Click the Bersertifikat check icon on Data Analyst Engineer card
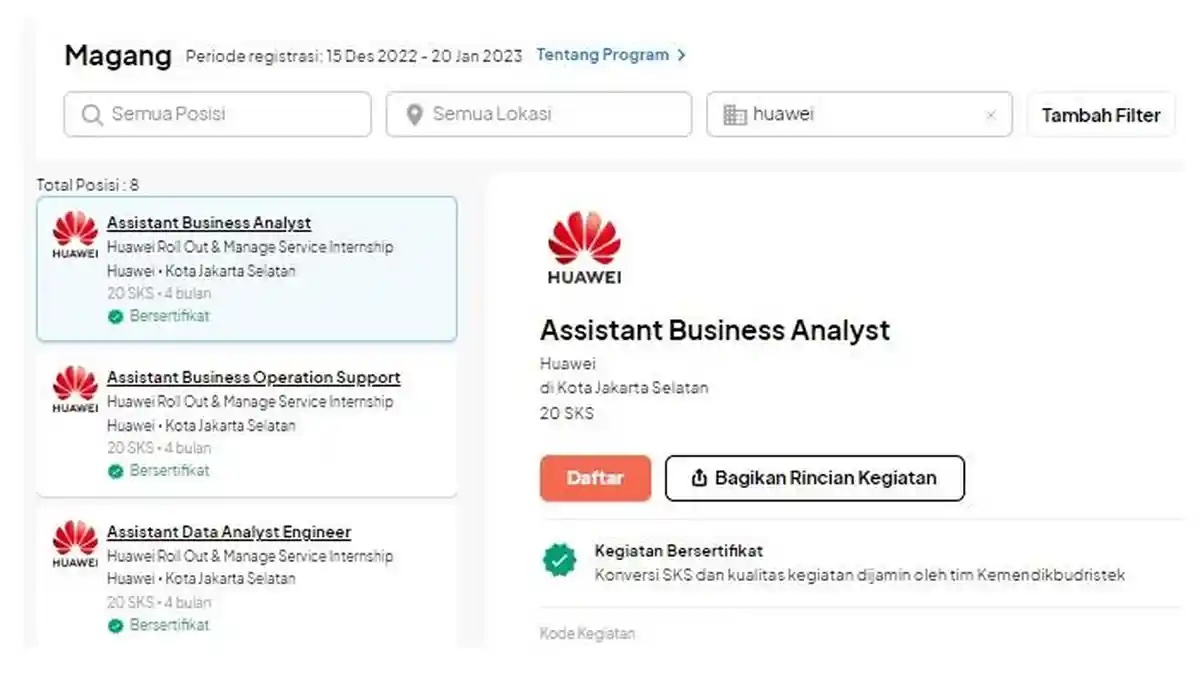Screen dimensions: 1200x675 coord(116,626)
